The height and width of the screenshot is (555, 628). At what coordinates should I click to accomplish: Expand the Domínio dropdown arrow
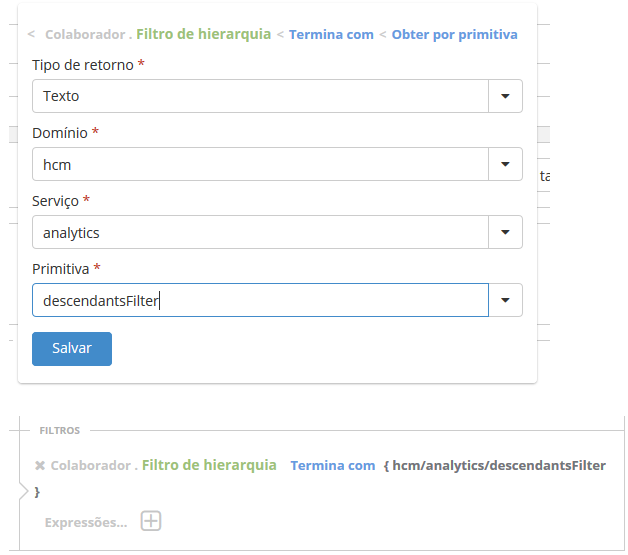click(505, 164)
